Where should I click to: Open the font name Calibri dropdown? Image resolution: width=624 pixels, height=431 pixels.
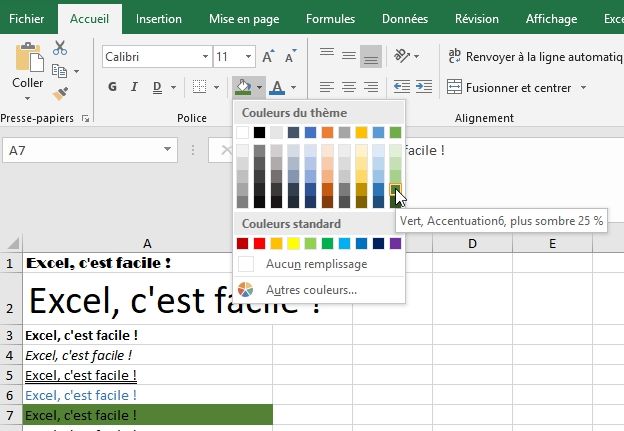tap(205, 57)
